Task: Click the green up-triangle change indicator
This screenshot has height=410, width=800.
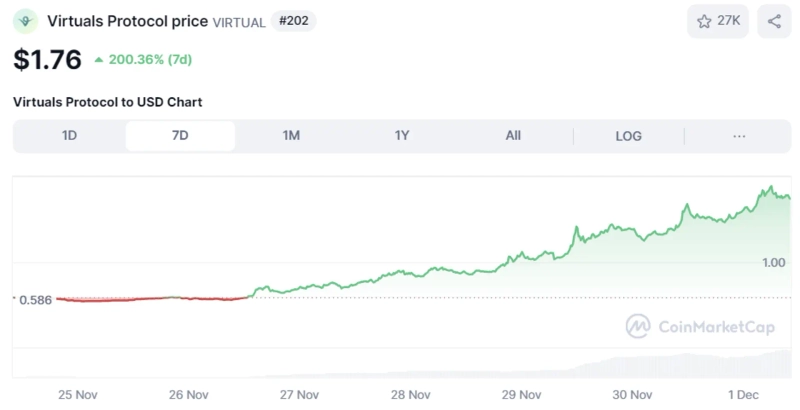Action: (x=99, y=60)
